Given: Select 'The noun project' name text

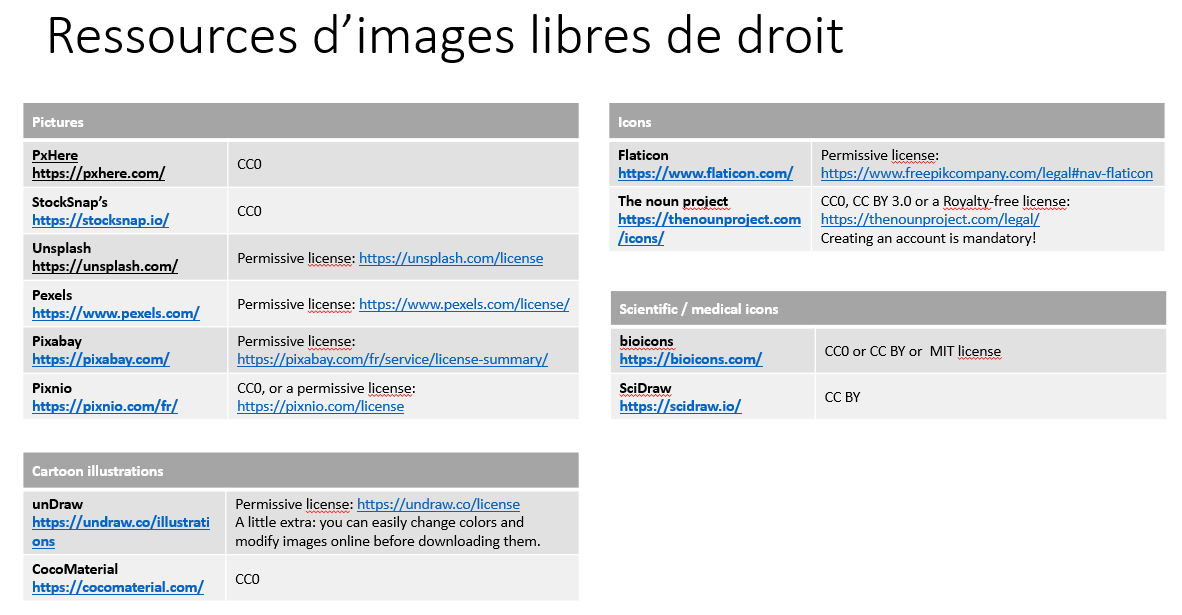Looking at the screenshot, I should point(673,201).
